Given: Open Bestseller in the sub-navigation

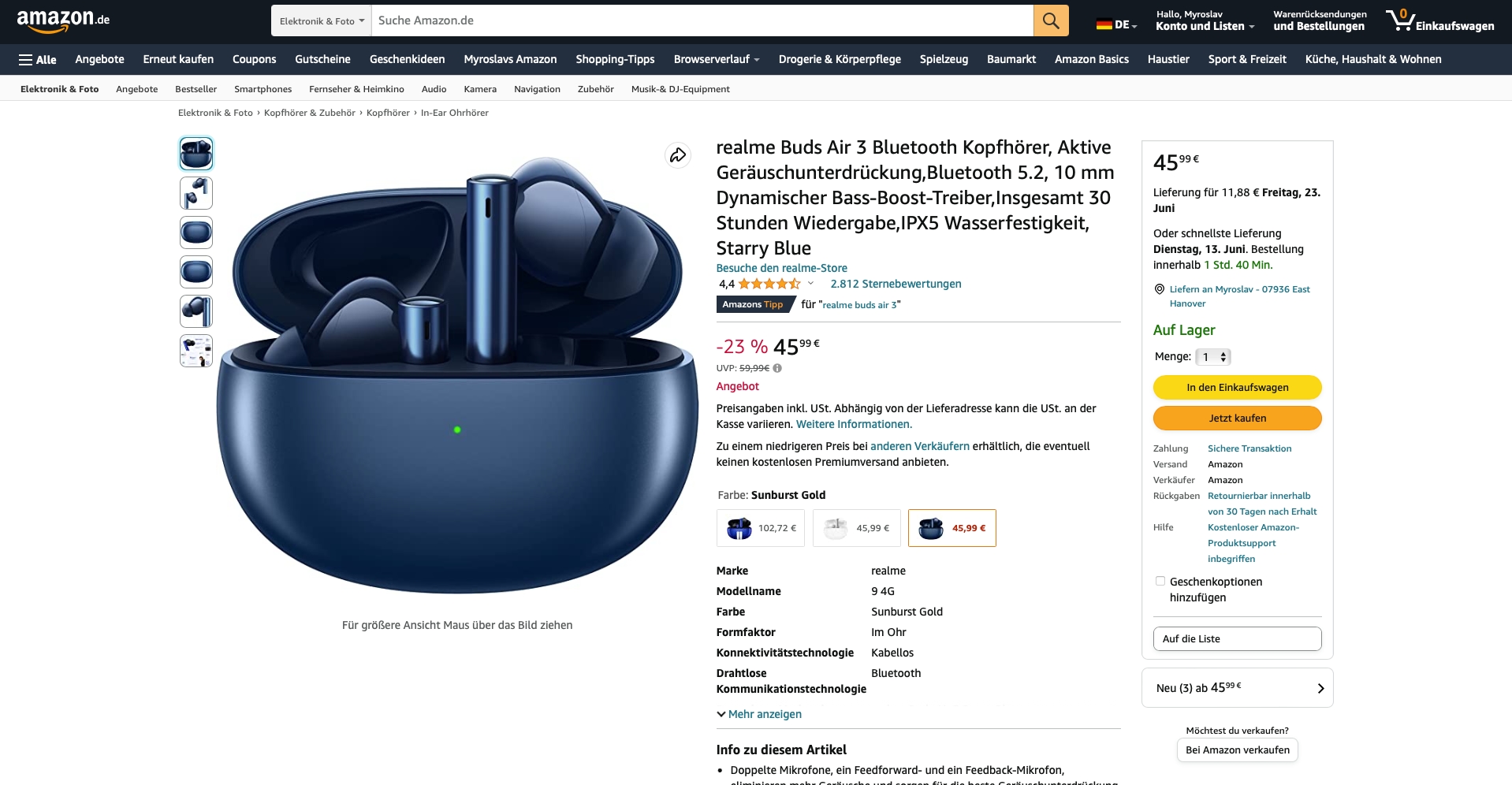Looking at the screenshot, I should 196,89.
